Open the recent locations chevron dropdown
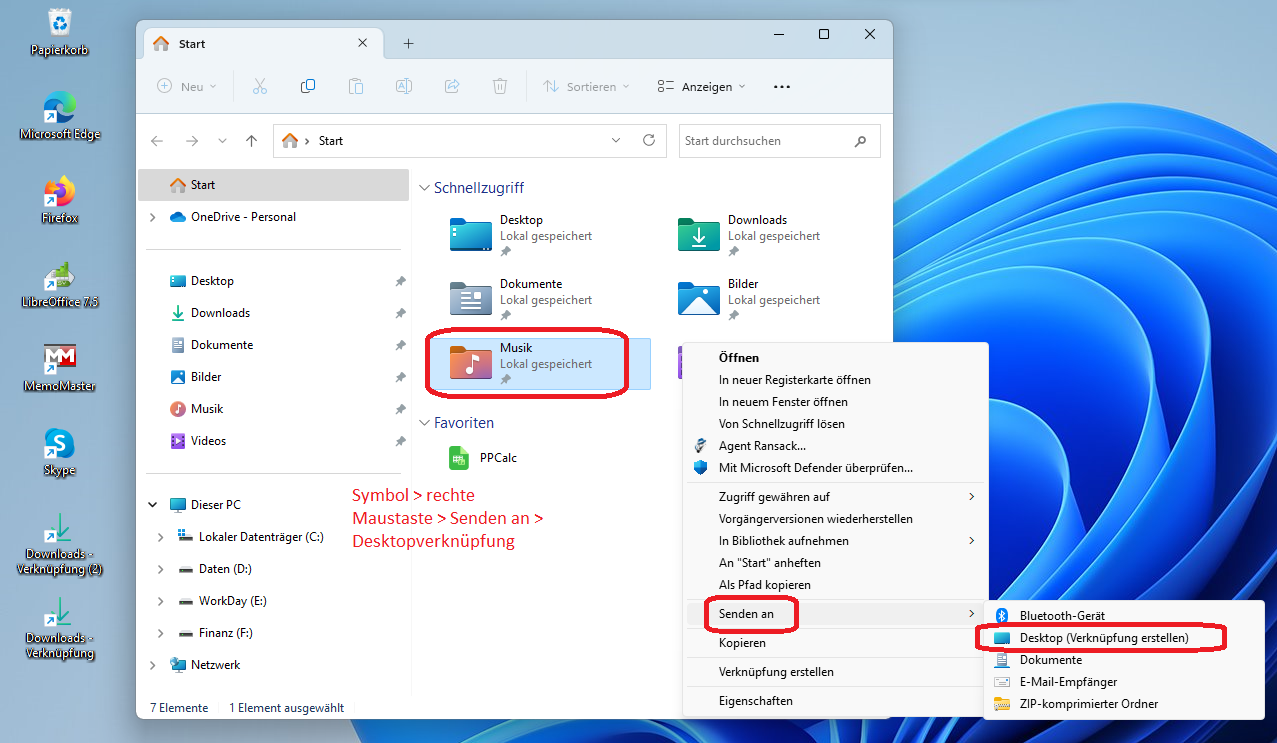The width and height of the screenshot is (1277, 743). click(x=222, y=141)
